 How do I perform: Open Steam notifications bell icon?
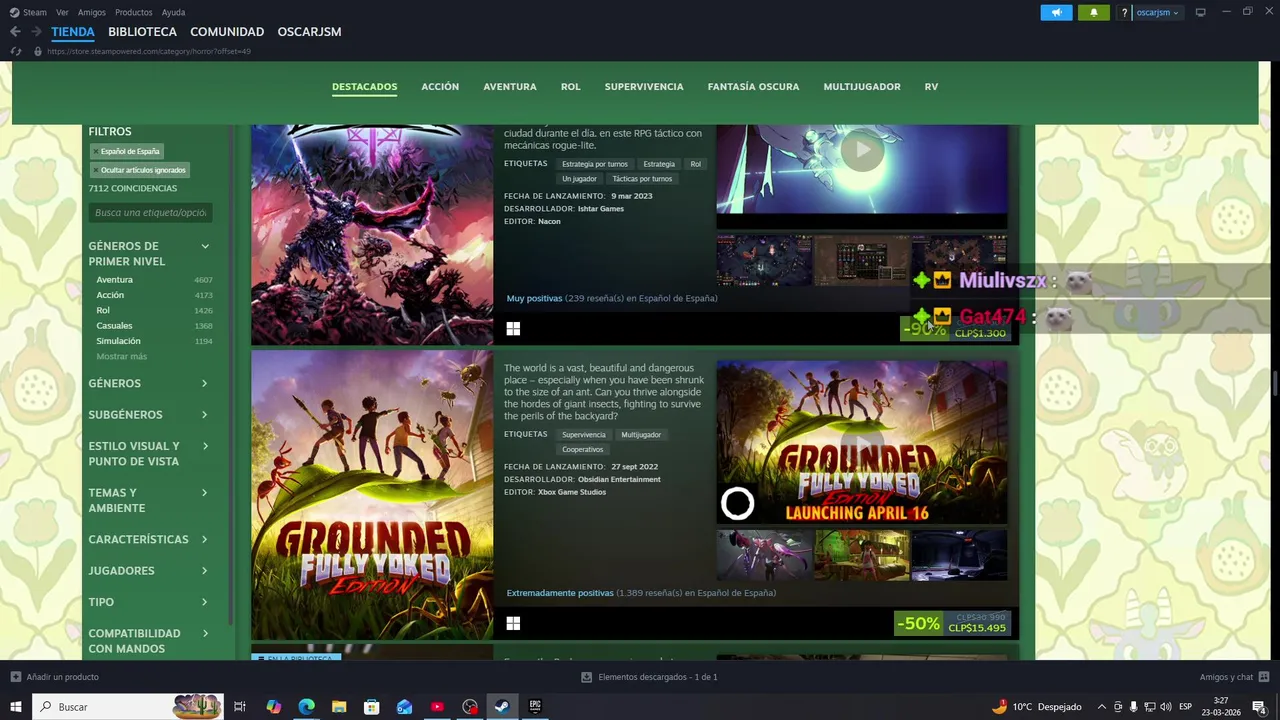click(x=1093, y=12)
